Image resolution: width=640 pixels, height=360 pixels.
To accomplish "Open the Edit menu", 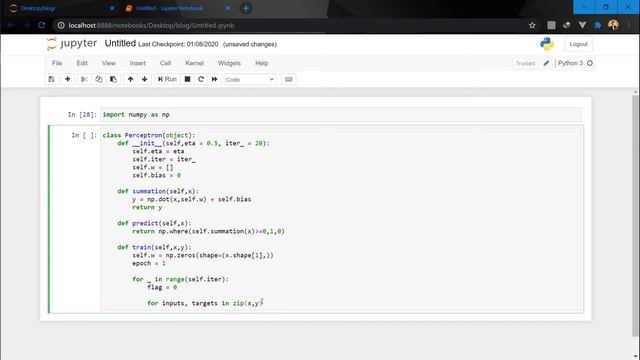I will pos(82,63).
